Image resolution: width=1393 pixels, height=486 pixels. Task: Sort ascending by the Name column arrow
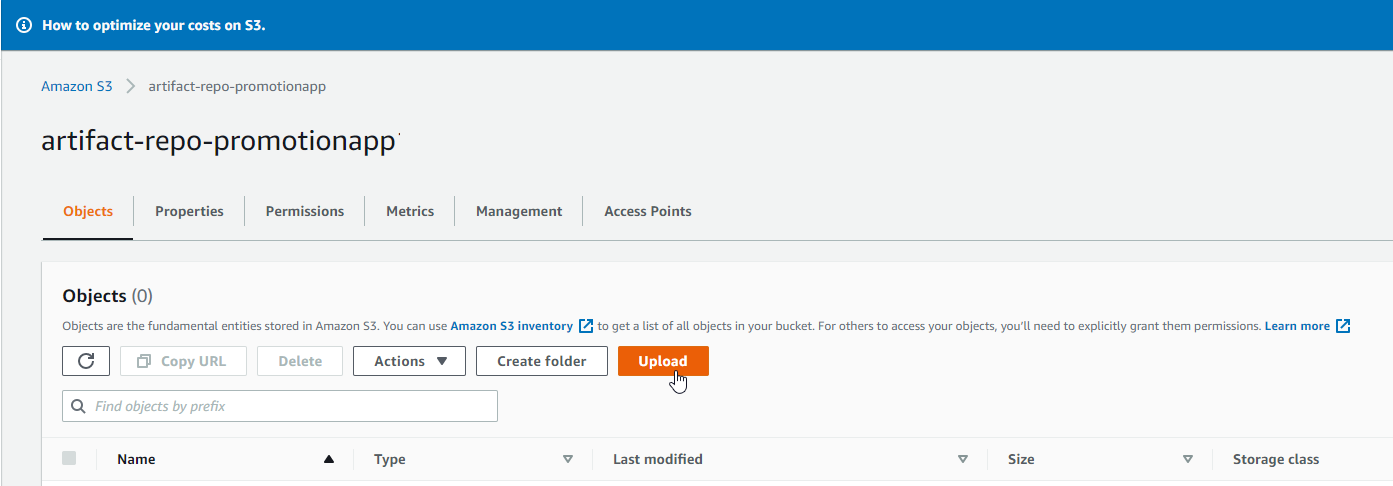click(x=328, y=460)
